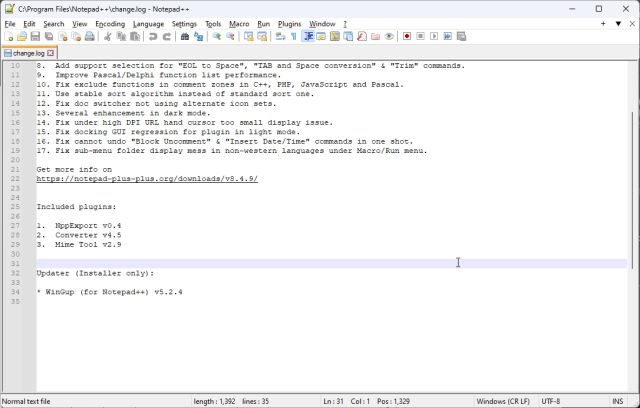Toggle the INS insert mode indicator

[x=618, y=401]
